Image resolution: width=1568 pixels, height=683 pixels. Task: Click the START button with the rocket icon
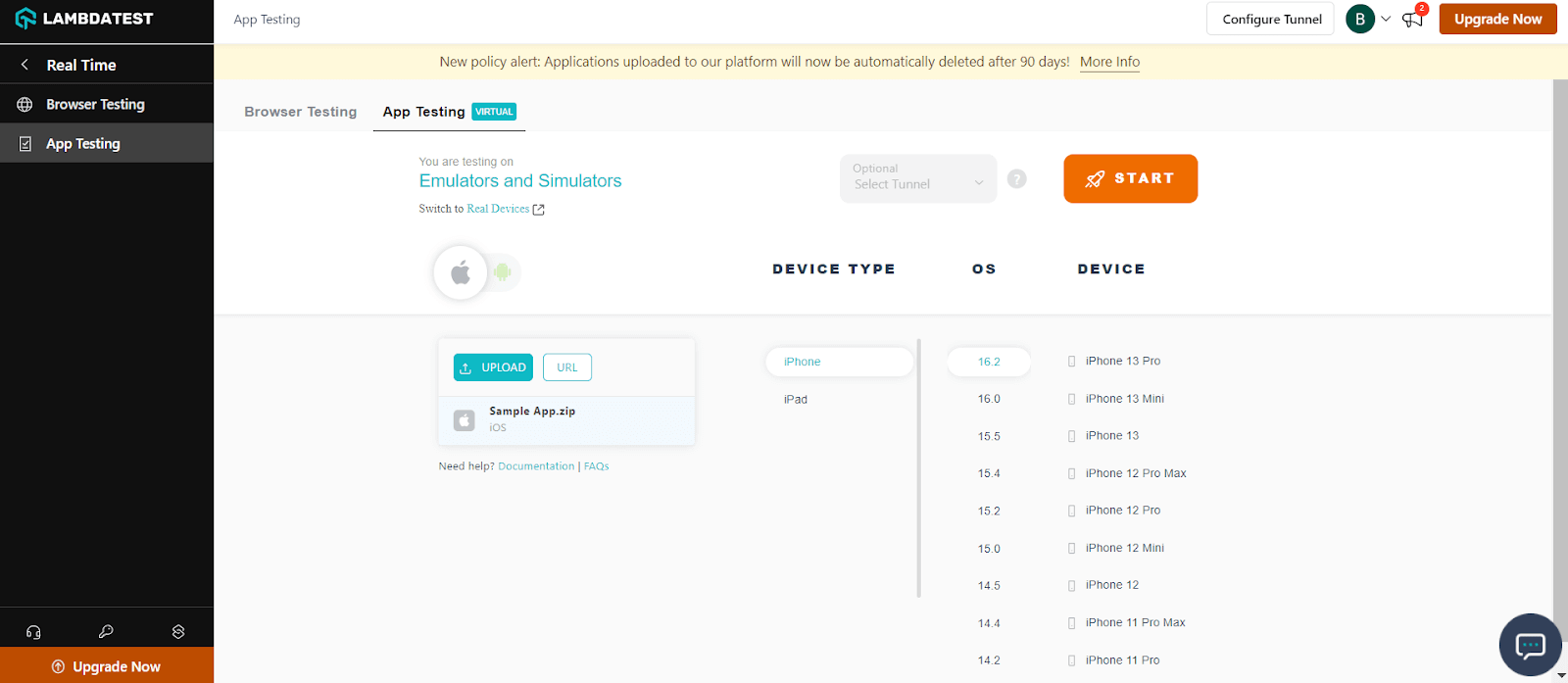click(1130, 178)
